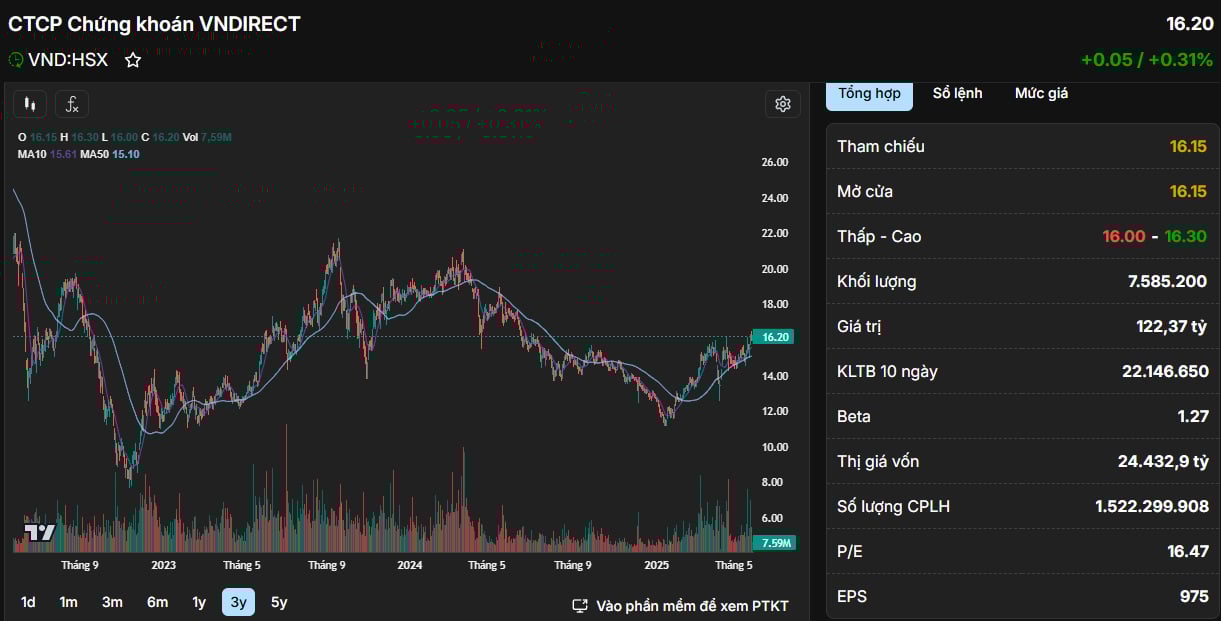Image resolution: width=1221 pixels, height=621 pixels.
Task: Click the +0.05 / +0.31% price change
Action: (1147, 60)
